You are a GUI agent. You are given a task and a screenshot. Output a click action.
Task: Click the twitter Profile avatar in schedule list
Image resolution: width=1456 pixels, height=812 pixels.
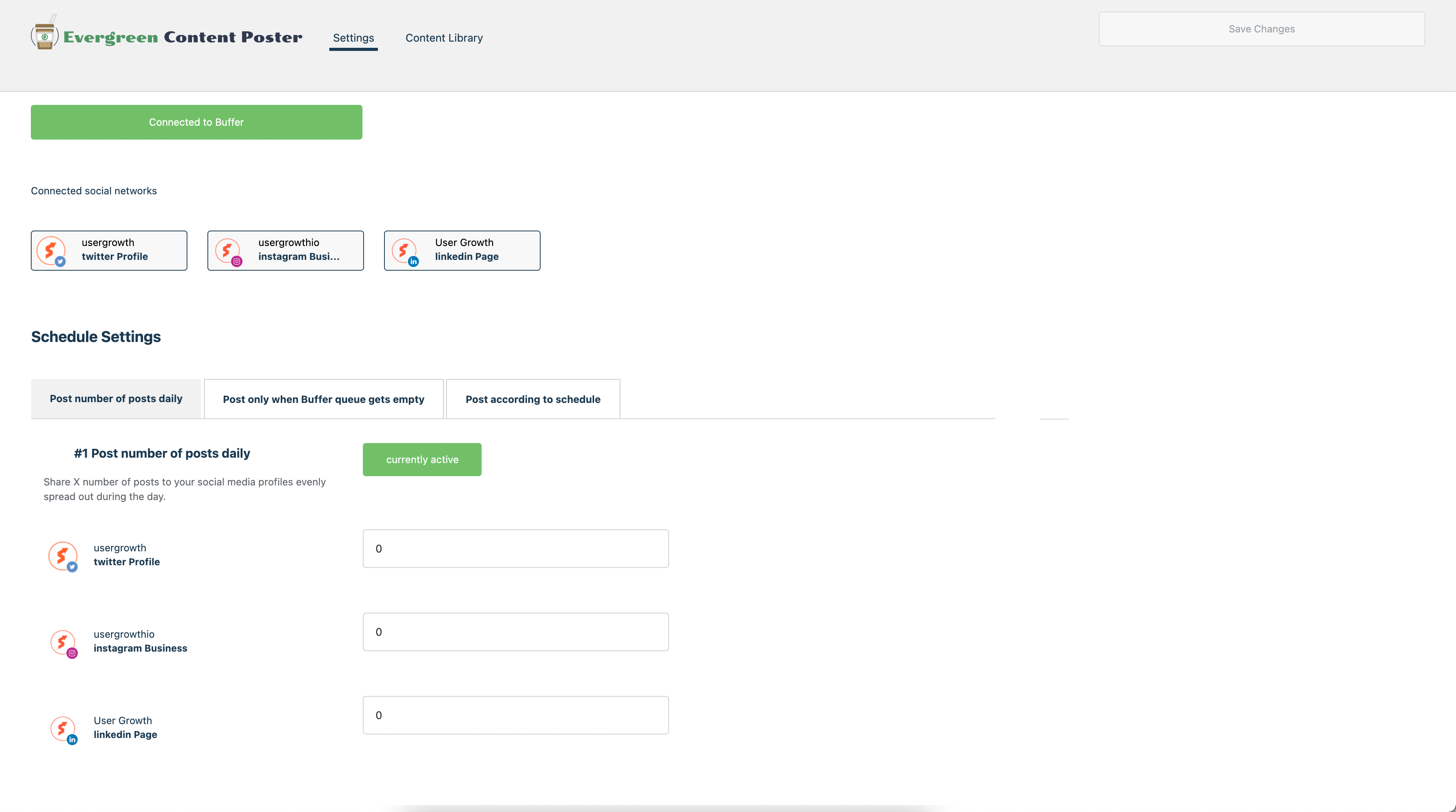click(x=63, y=556)
